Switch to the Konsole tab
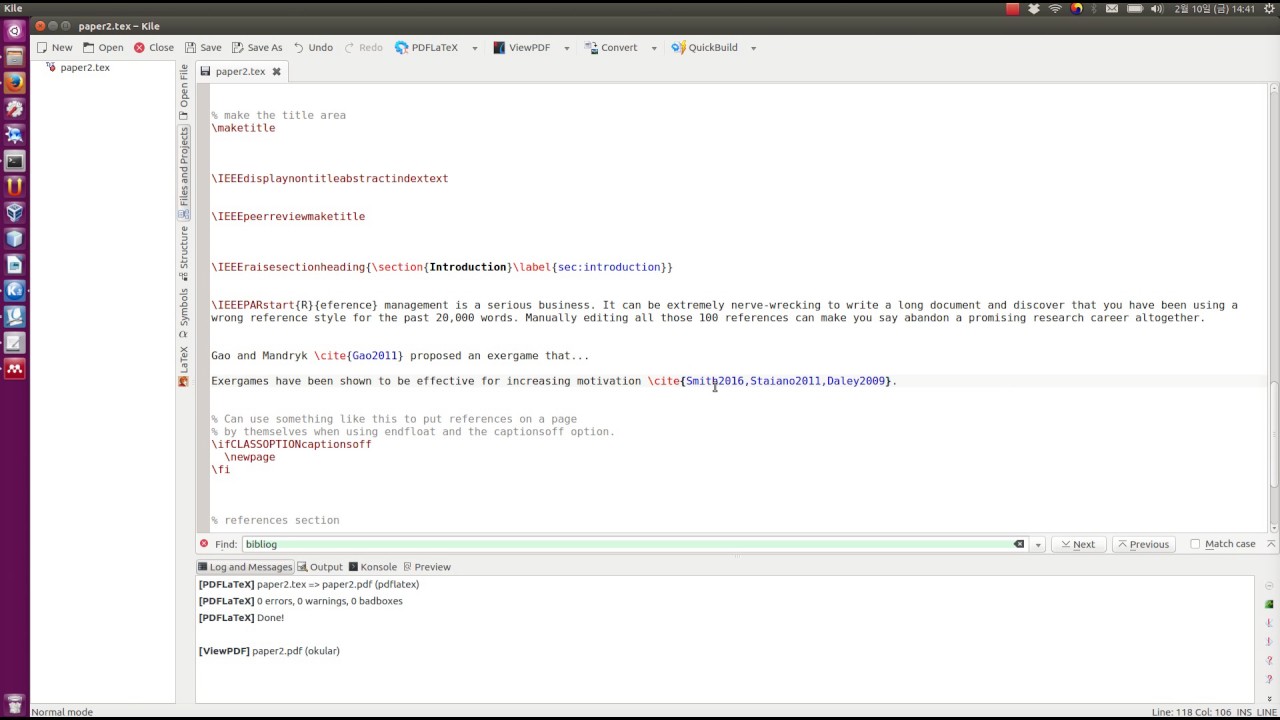Viewport: 1280px width, 720px height. pos(373,567)
